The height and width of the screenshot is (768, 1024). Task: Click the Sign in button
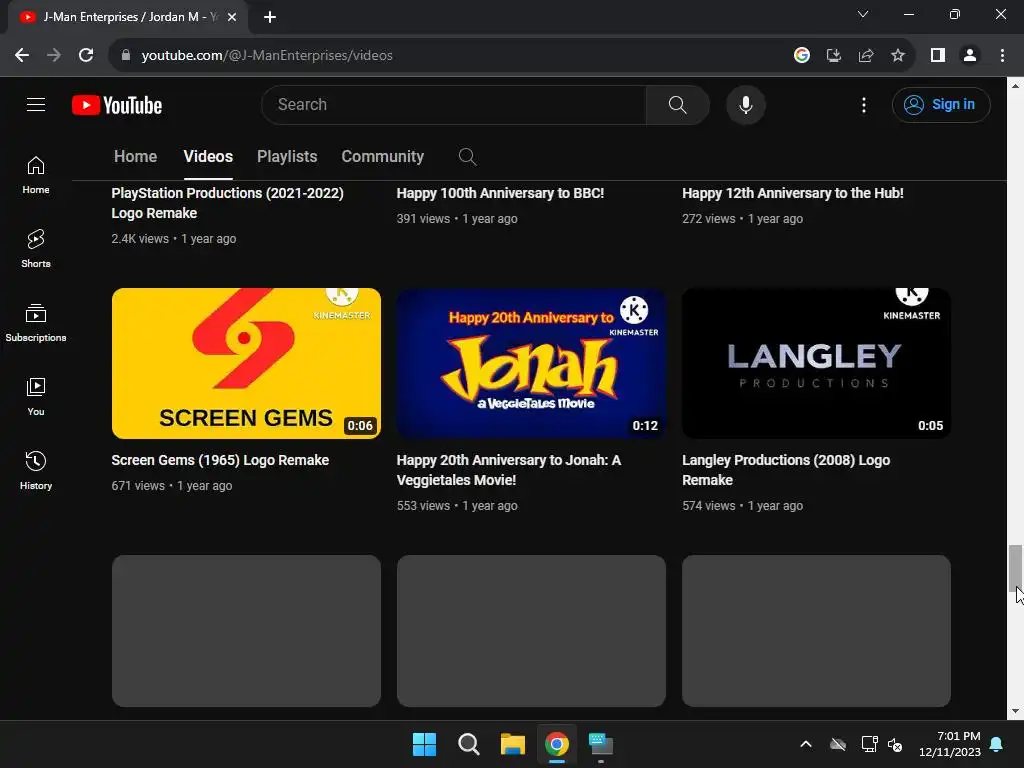tap(941, 104)
